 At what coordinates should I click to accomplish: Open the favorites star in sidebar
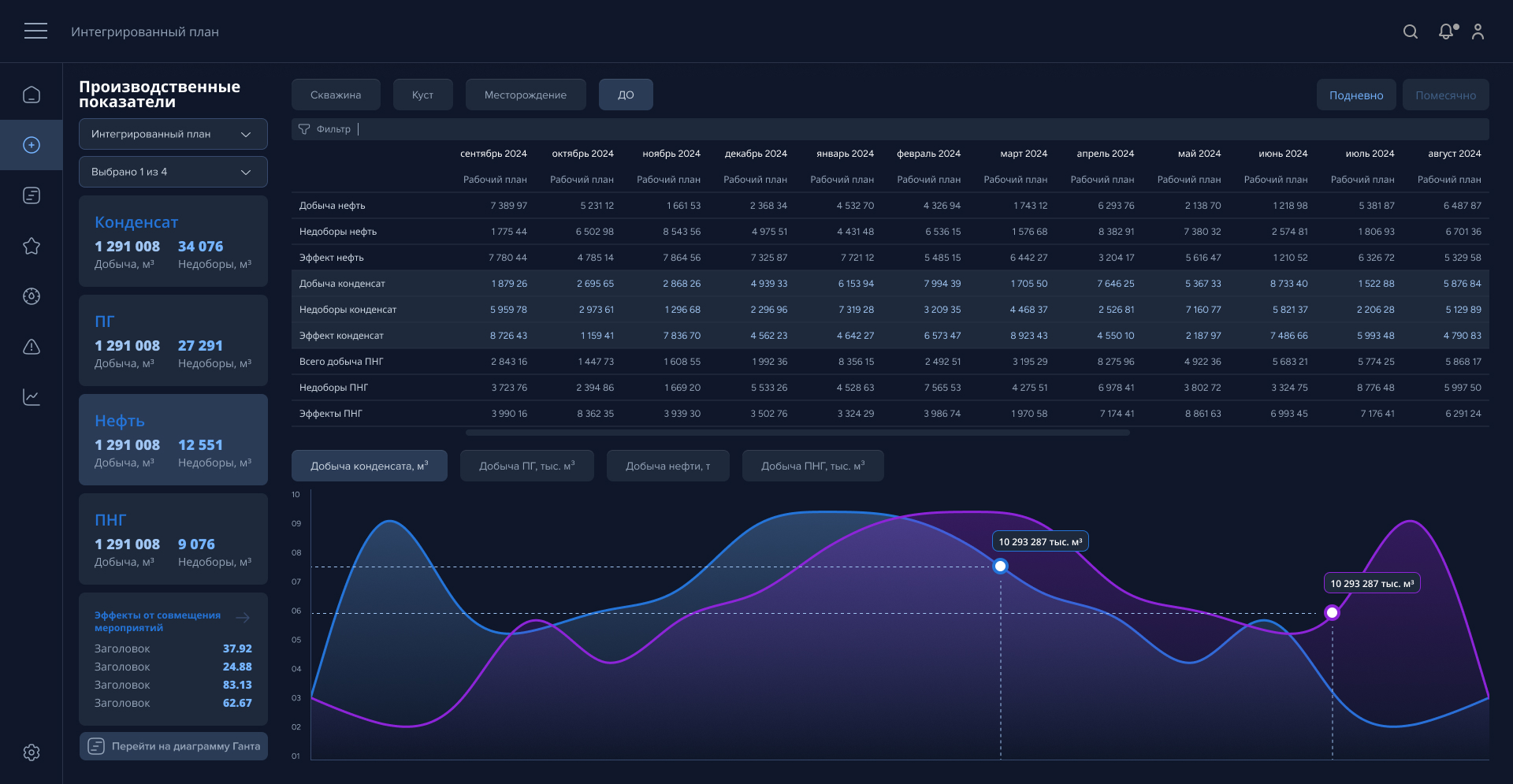(x=32, y=247)
